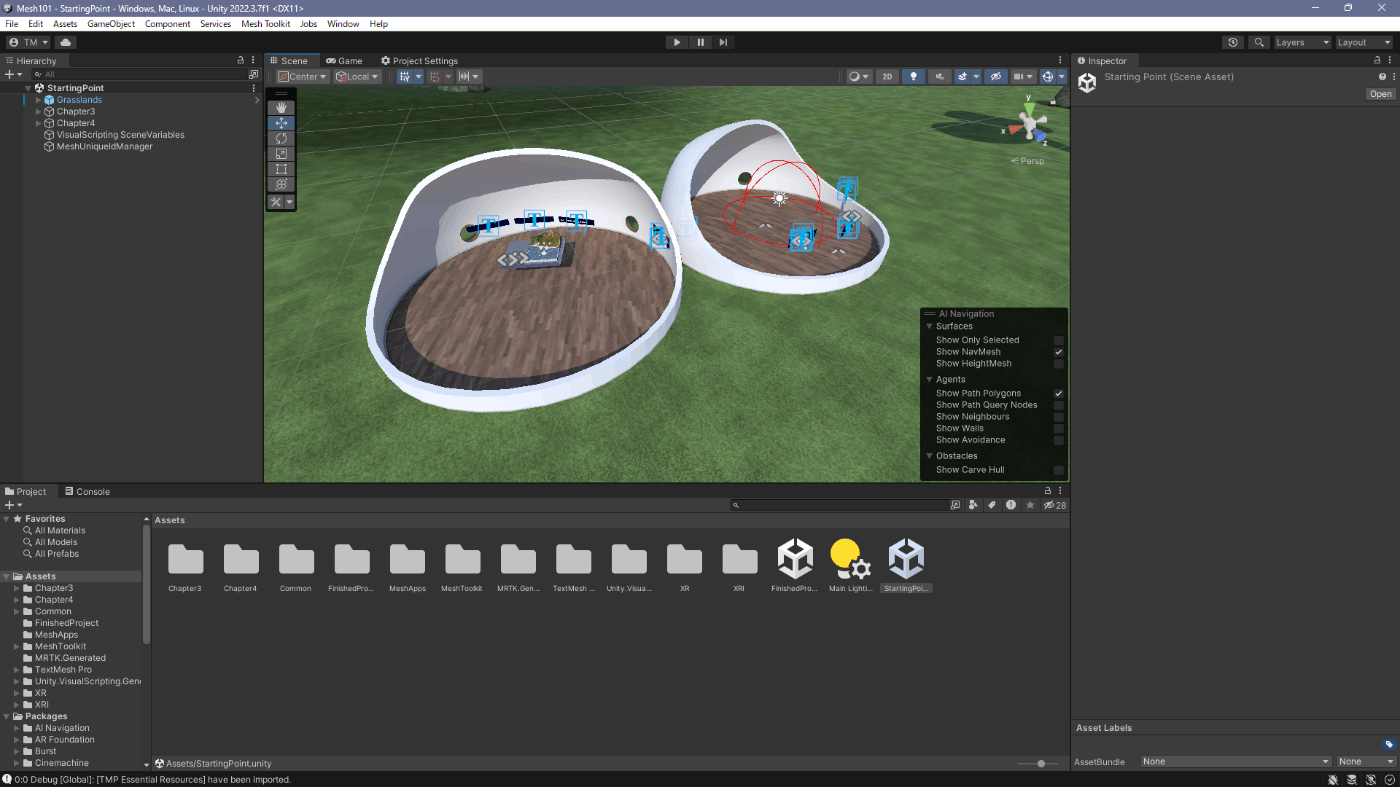
Task: Switch to the Project Settings tab
Action: 419,61
